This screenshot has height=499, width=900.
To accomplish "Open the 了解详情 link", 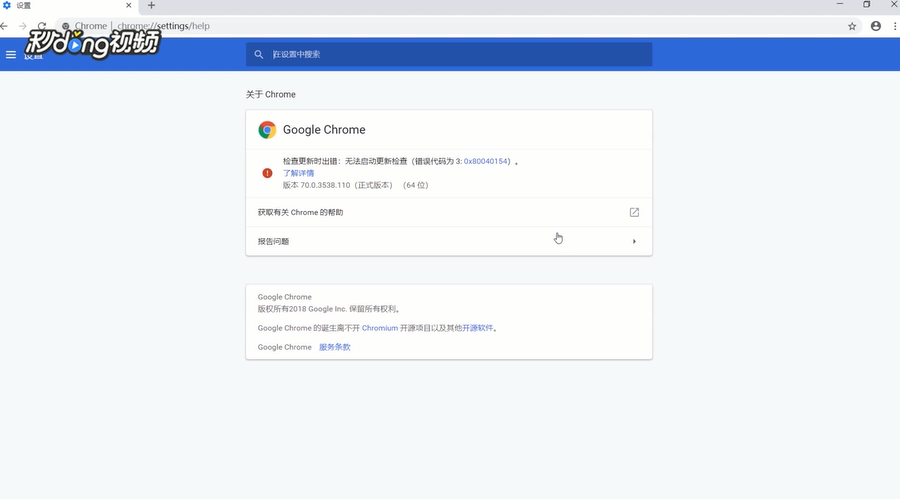I will [298, 173].
